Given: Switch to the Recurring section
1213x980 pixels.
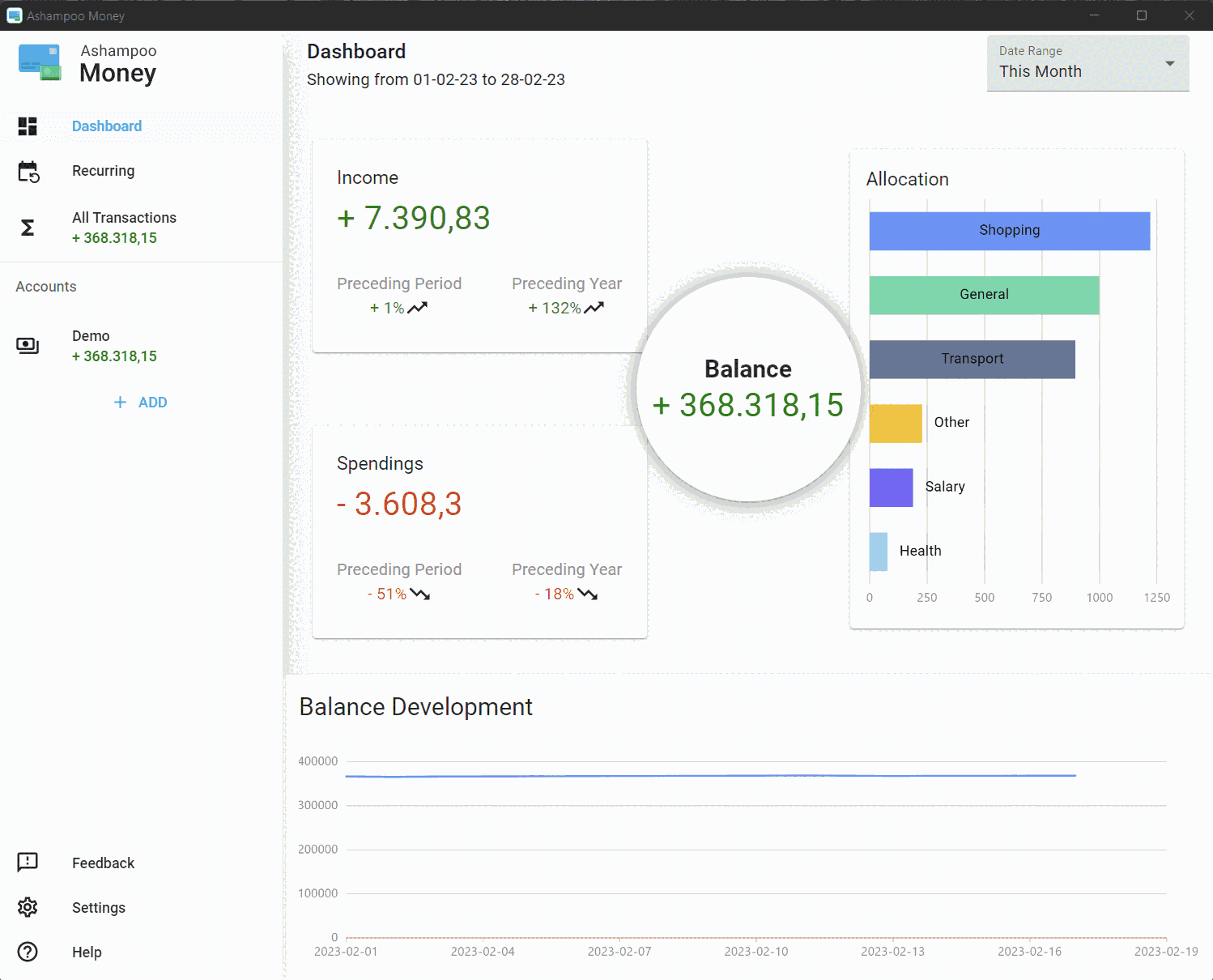Looking at the screenshot, I should click(x=103, y=171).
